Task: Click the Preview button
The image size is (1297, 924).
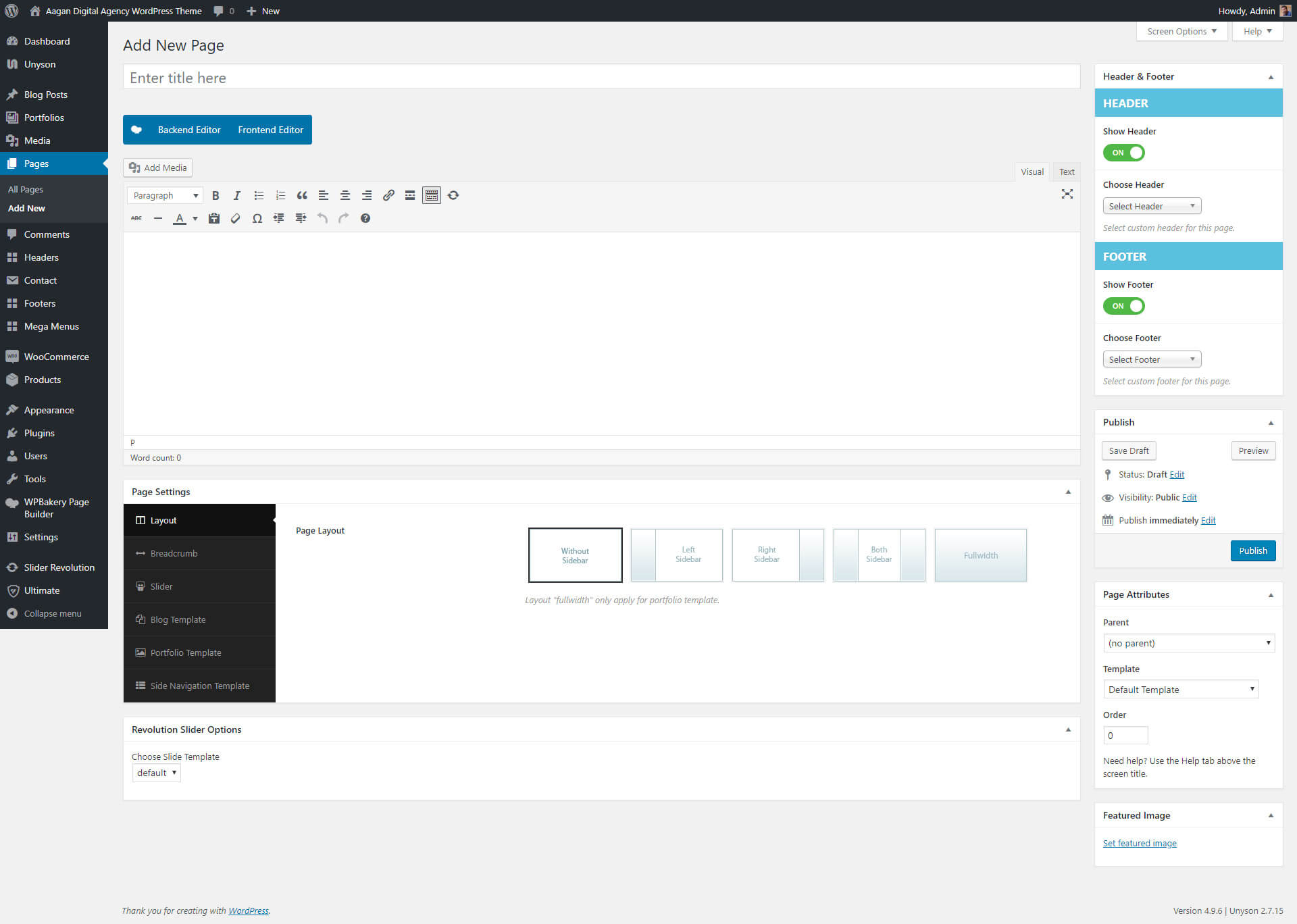Action: [1253, 451]
